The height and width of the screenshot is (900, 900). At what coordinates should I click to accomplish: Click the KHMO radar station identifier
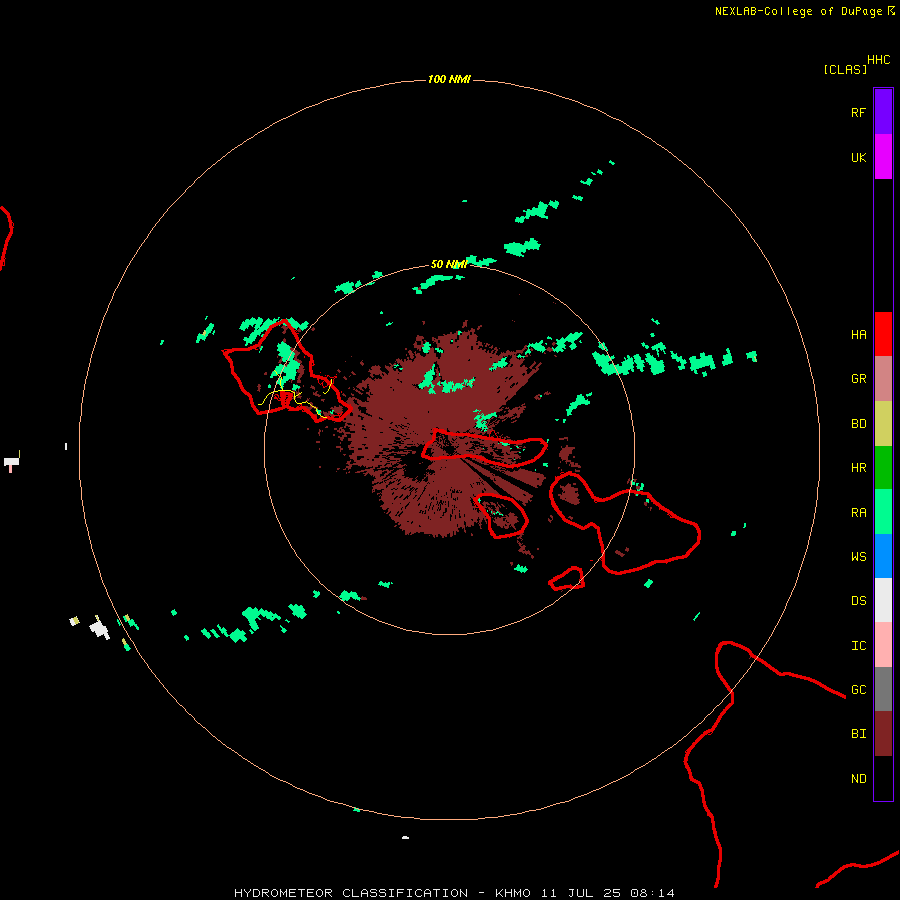[x=513, y=893]
